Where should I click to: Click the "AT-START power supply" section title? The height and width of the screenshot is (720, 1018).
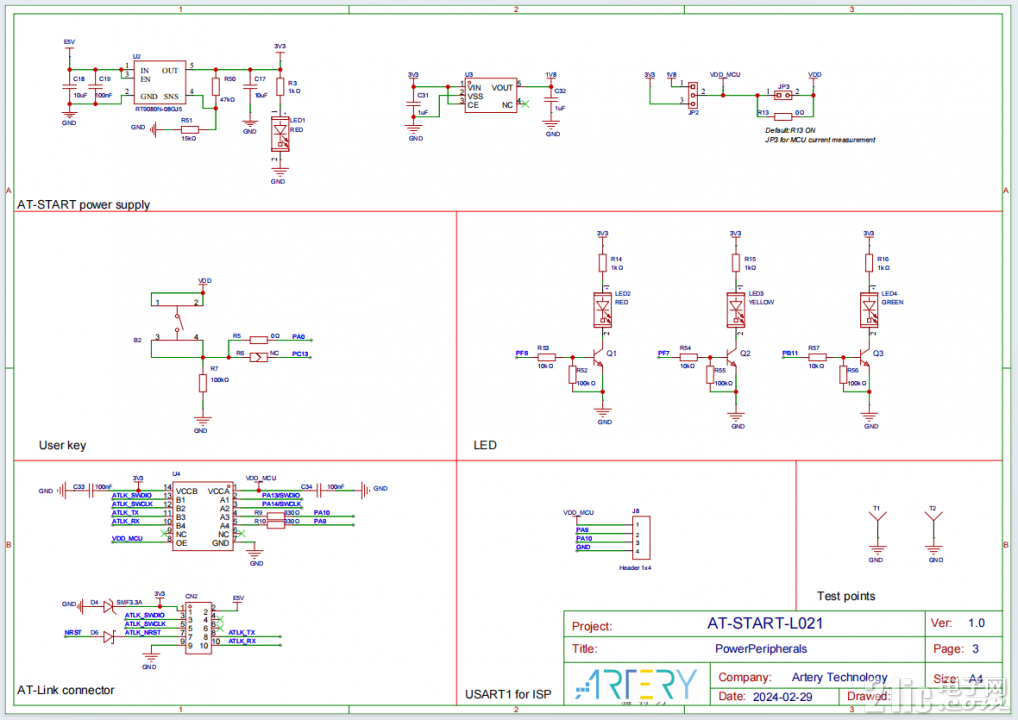83,205
